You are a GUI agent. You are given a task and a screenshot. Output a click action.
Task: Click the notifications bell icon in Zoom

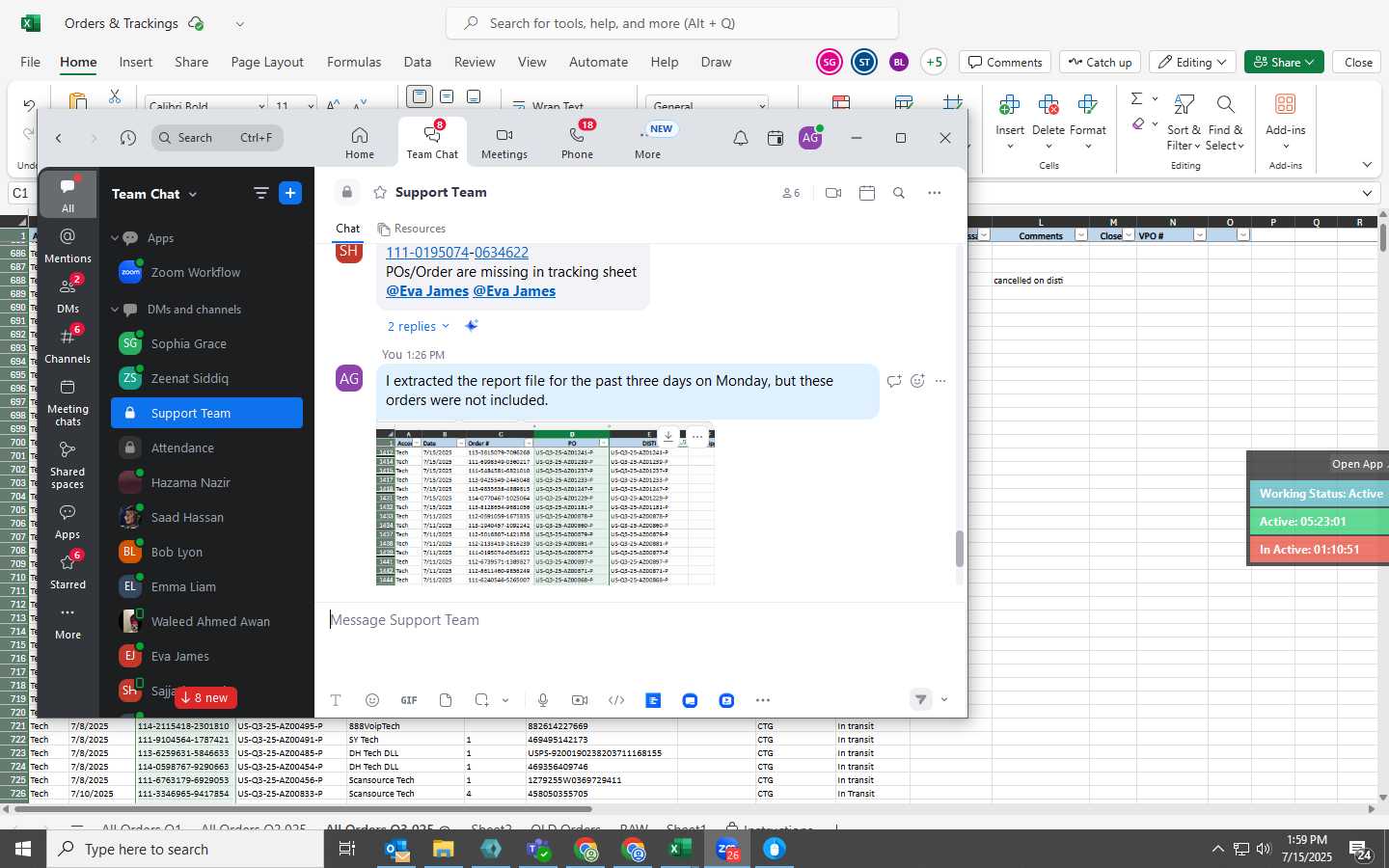[x=741, y=138]
